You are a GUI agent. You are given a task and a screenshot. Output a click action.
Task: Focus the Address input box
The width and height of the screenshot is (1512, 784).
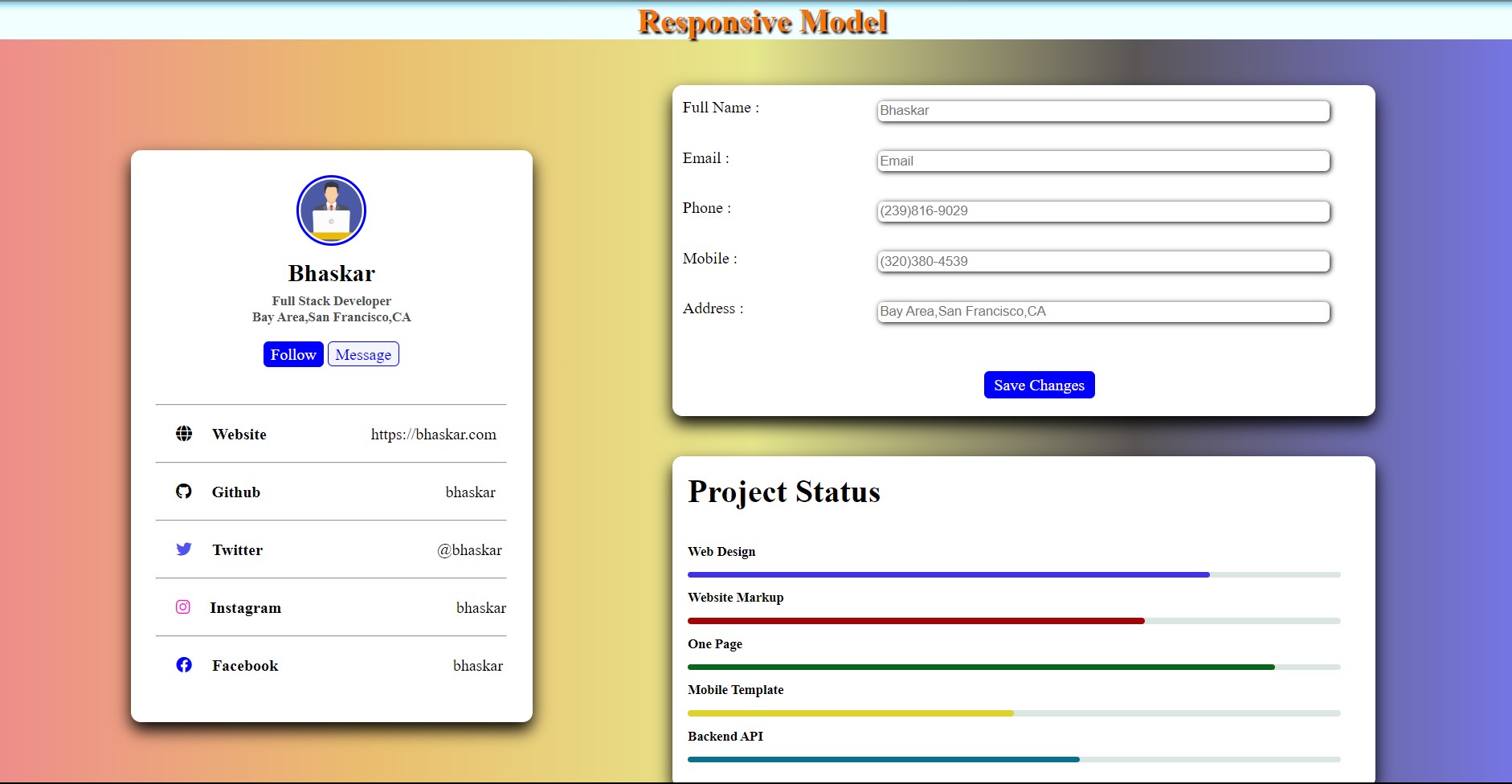tap(1103, 312)
